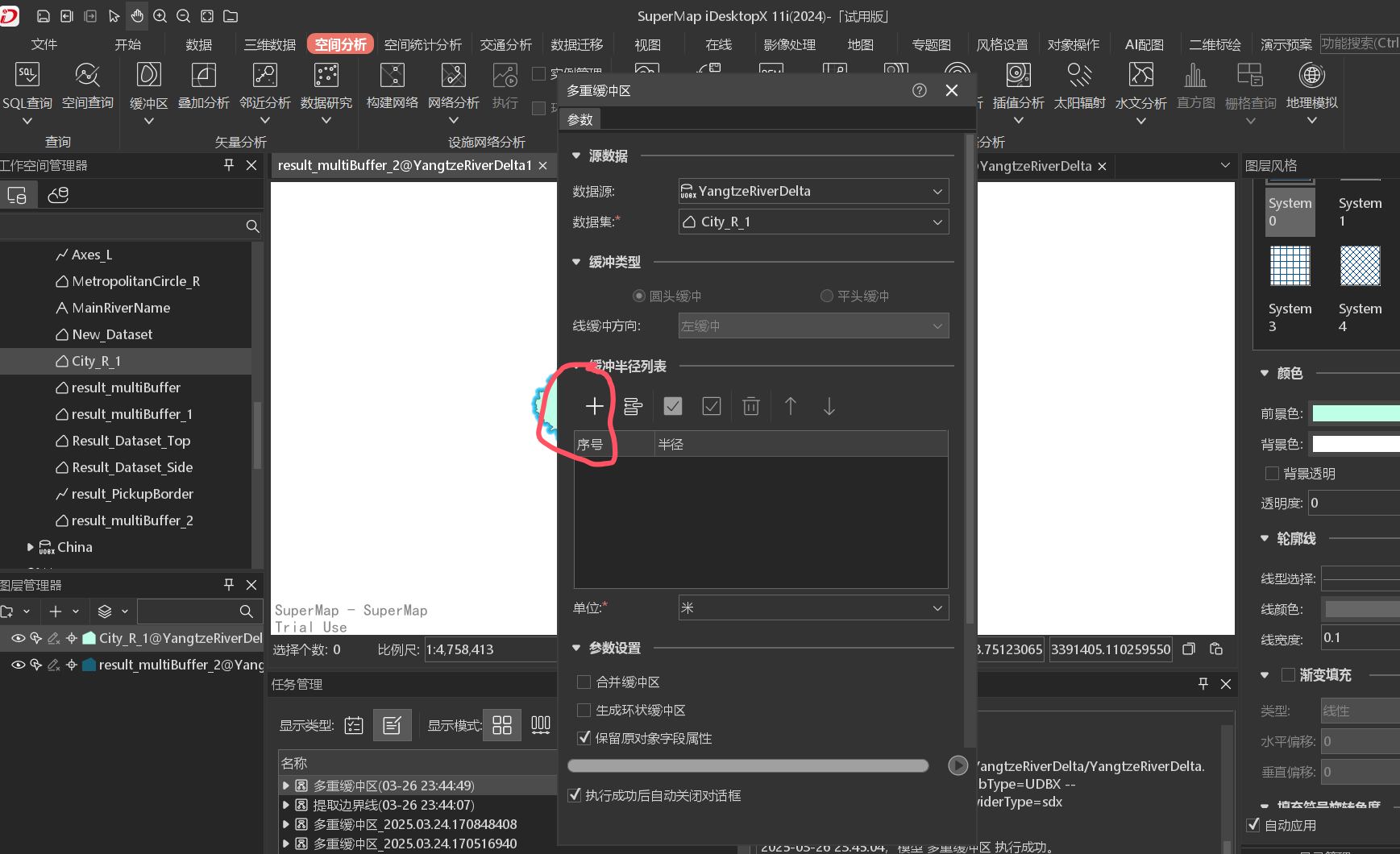
Task: Open the 空间统计分析 ribbon tab
Action: click(x=423, y=44)
